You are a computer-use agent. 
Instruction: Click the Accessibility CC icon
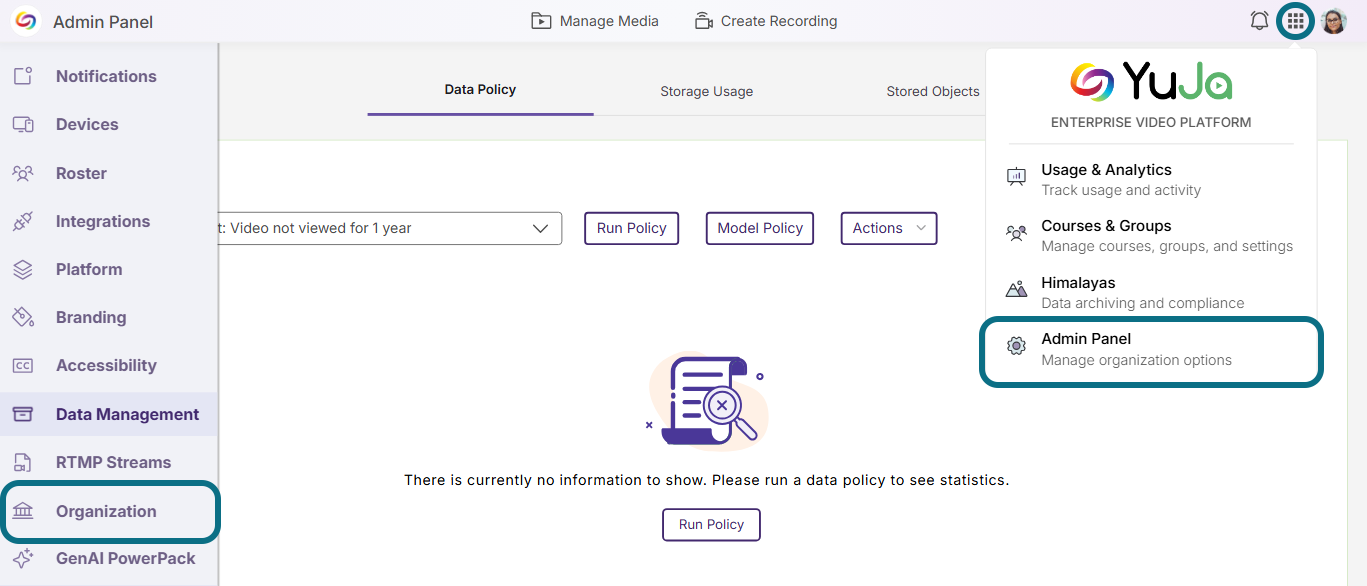click(23, 366)
